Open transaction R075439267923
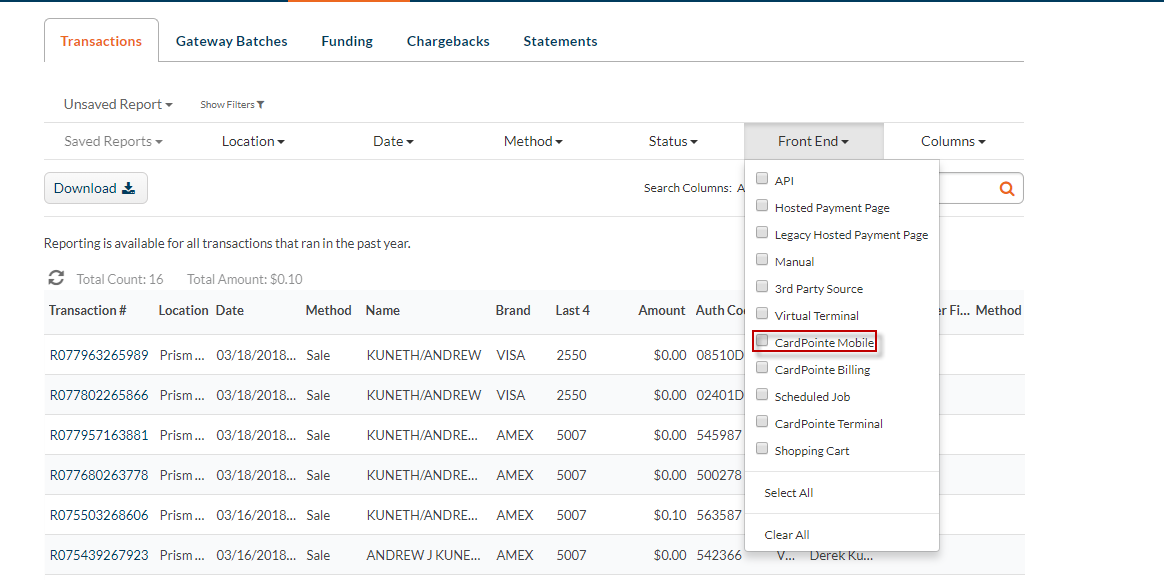This screenshot has height=580, width=1164. 99,555
